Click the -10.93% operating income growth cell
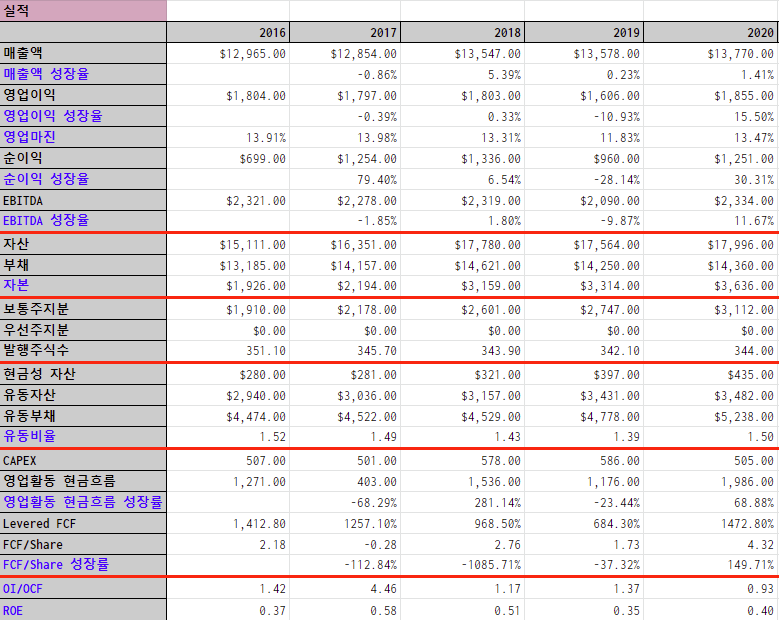The width and height of the screenshot is (779, 620). click(x=584, y=116)
